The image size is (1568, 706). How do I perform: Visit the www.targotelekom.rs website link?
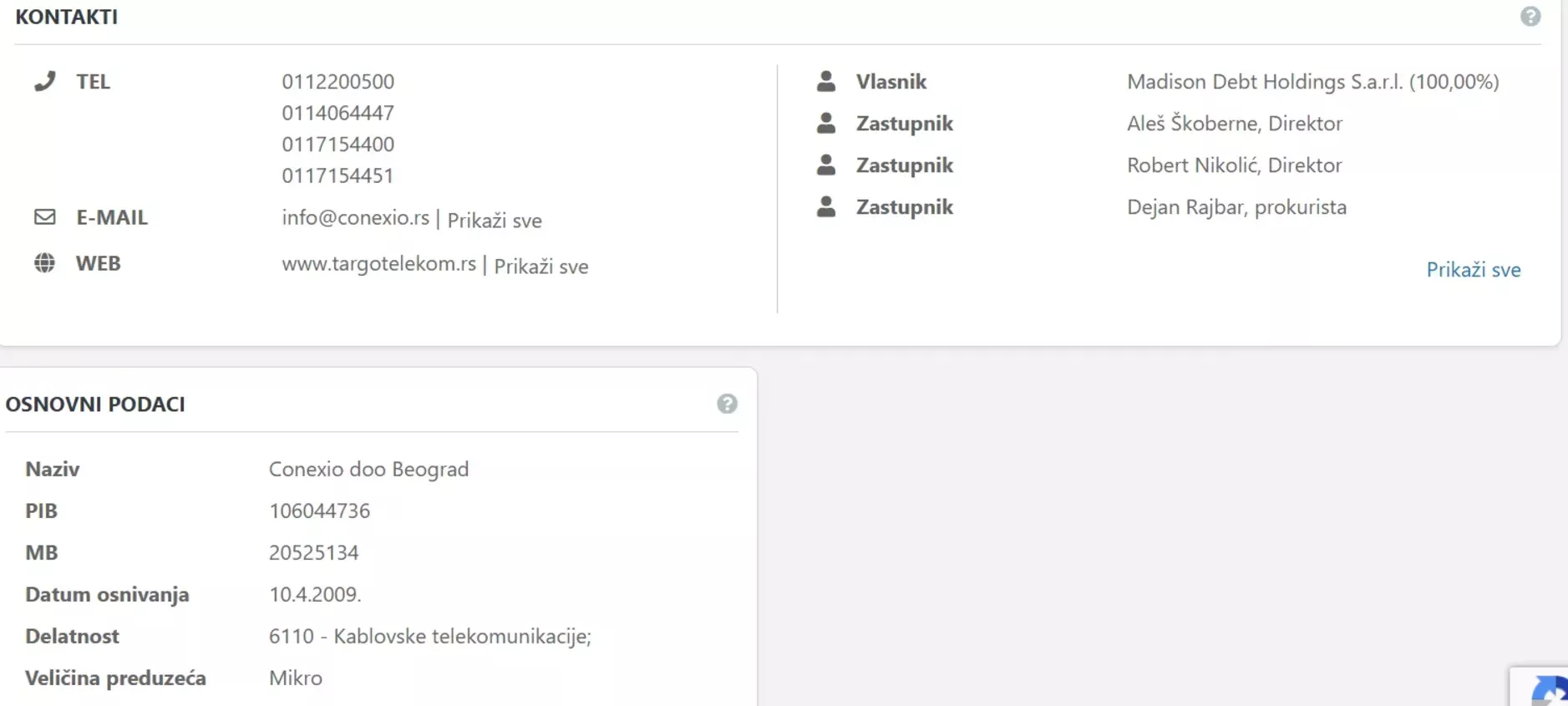point(378,264)
